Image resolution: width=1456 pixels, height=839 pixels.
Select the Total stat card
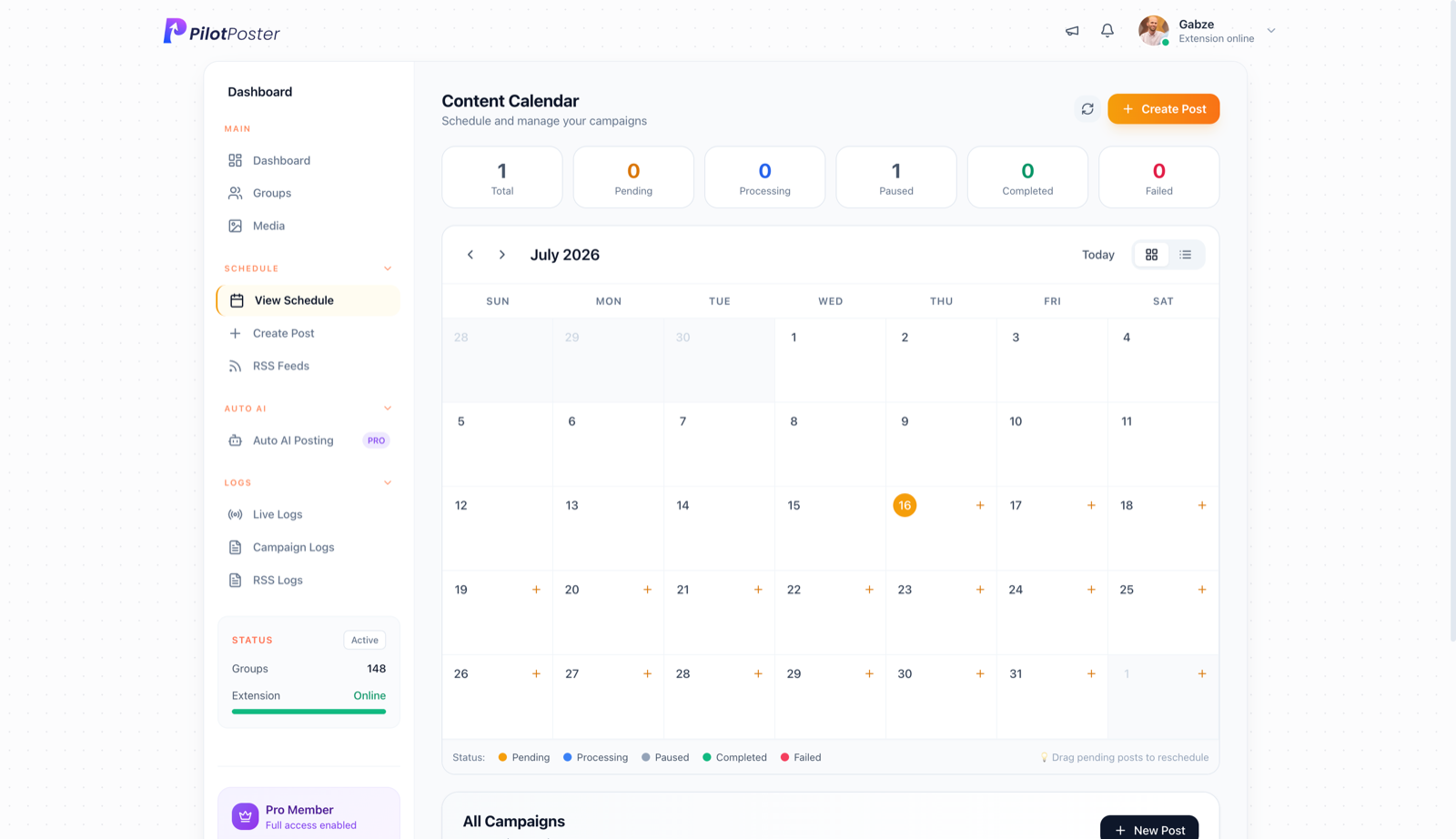pyautogui.click(x=502, y=177)
